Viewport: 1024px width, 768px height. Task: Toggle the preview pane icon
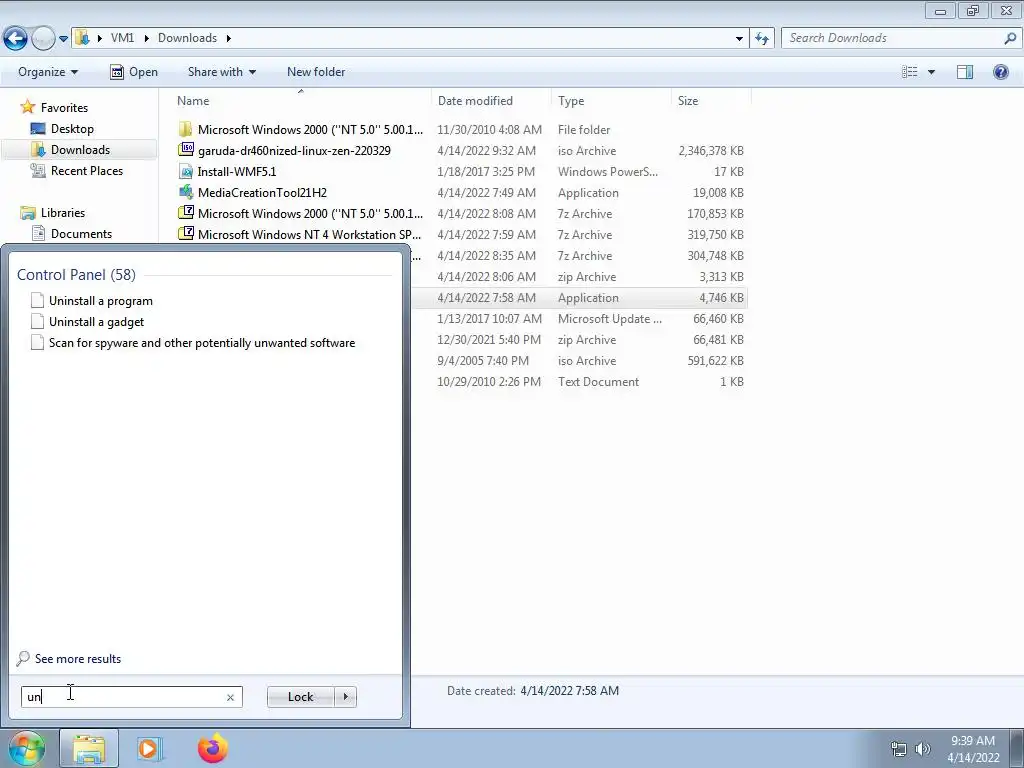[965, 72]
